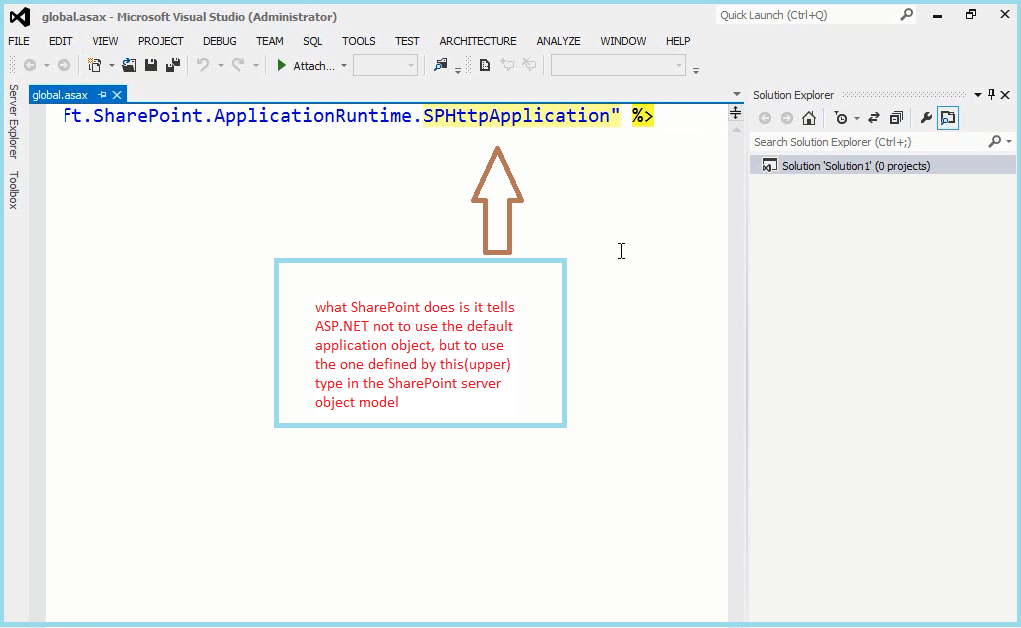Expand the New Project dropdown arrow
Screen dimensions: 1021x628
pyautogui.click(x=112, y=64)
